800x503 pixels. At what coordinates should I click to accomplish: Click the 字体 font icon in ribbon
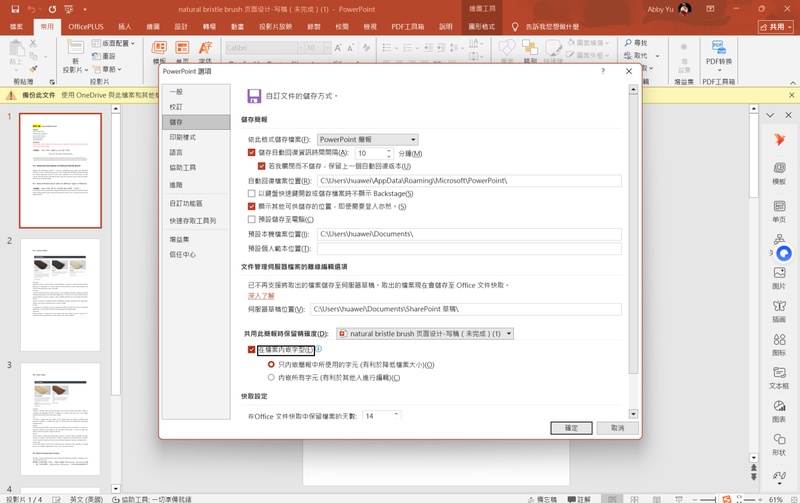(x=205, y=48)
